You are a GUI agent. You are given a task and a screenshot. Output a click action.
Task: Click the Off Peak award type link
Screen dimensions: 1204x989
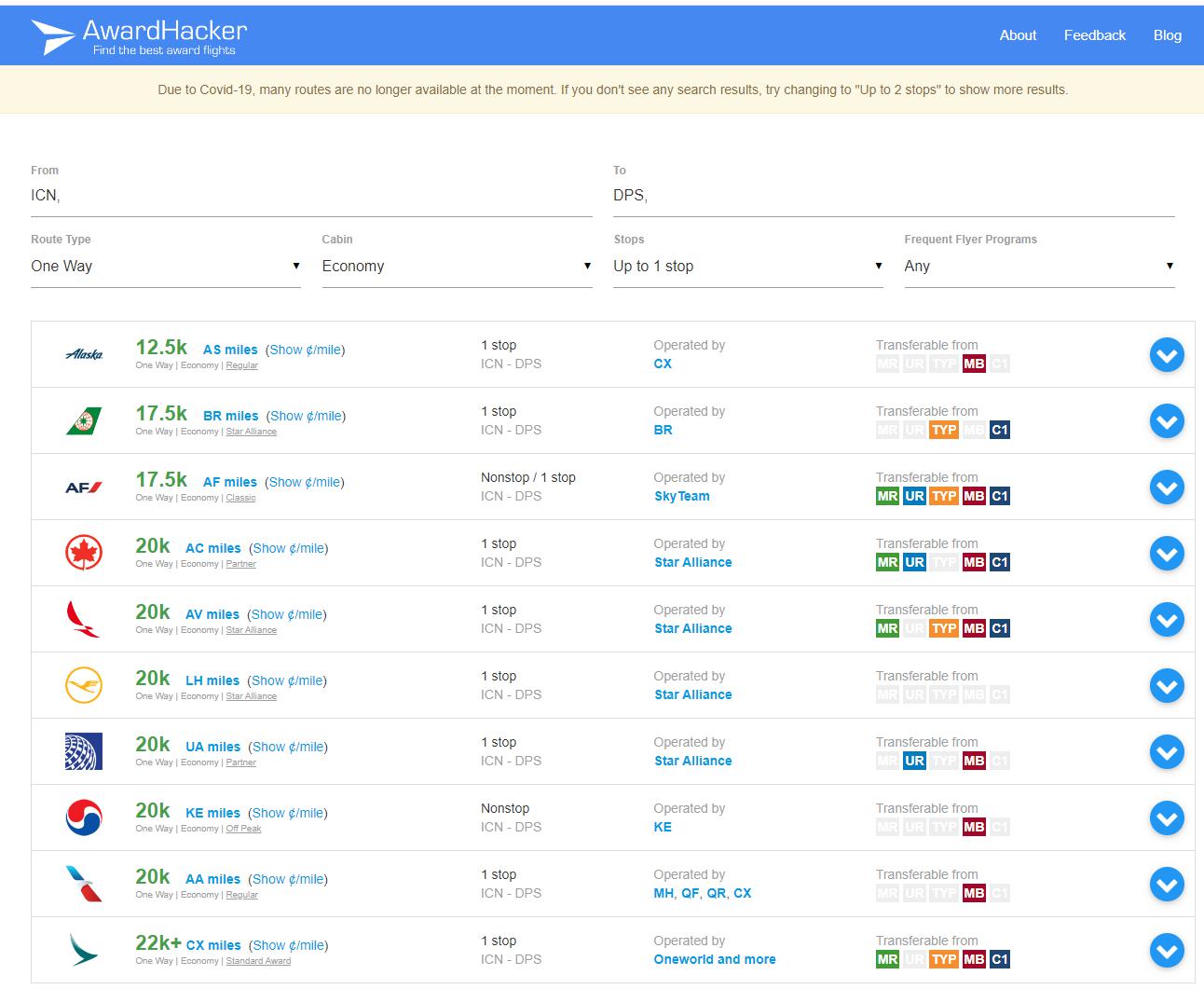tap(243, 829)
